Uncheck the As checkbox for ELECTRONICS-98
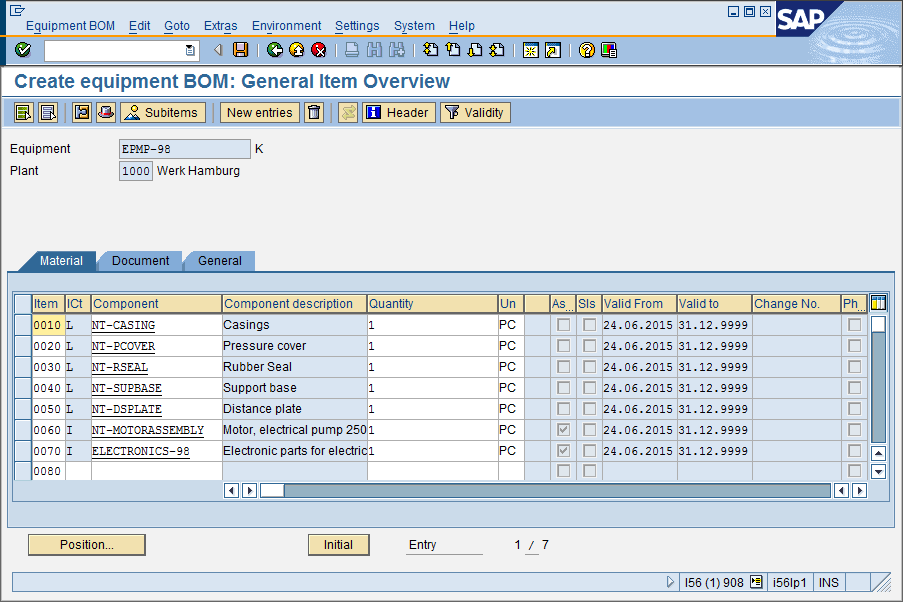This screenshot has height=602, width=903. [x=563, y=450]
